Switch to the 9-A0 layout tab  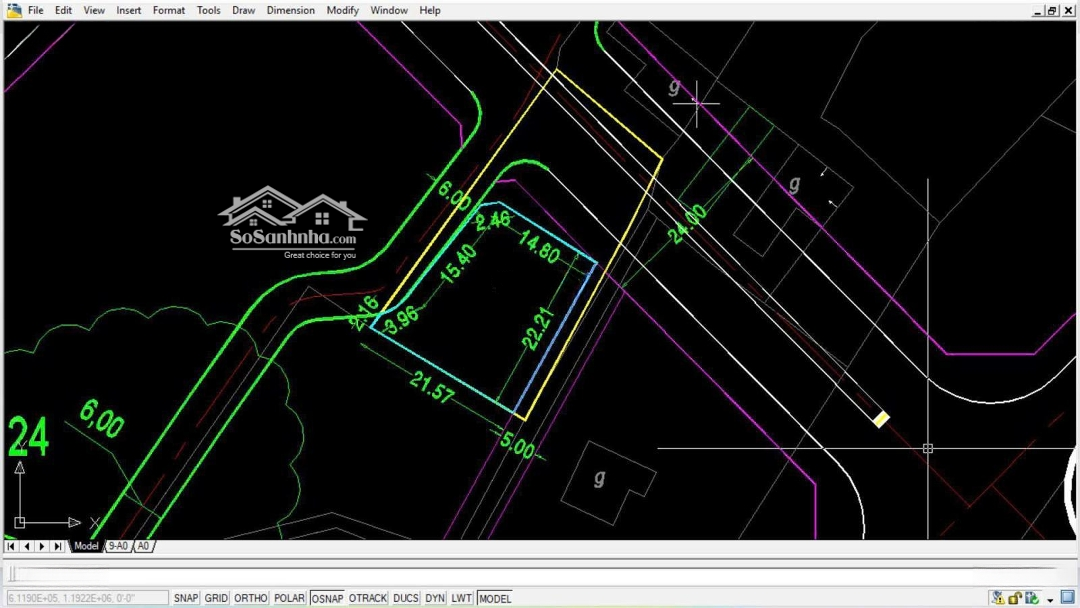click(118, 546)
